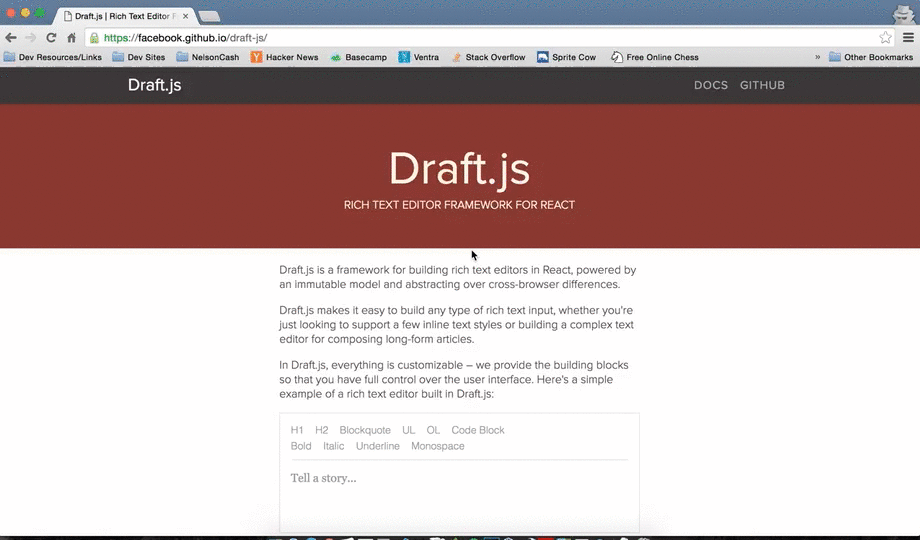Go to the browser Home page
Screen dimensions: 920x540
coord(71,38)
